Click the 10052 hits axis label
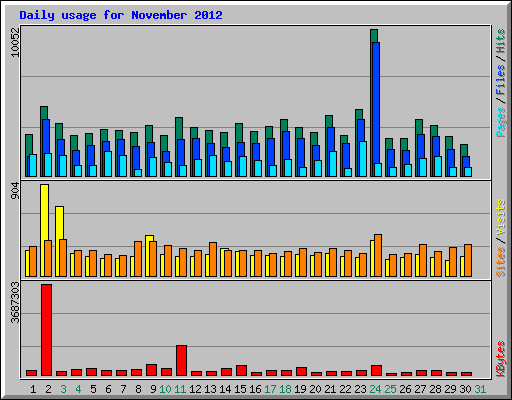The width and height of the screenshot is (512, 400). [15, 42]
